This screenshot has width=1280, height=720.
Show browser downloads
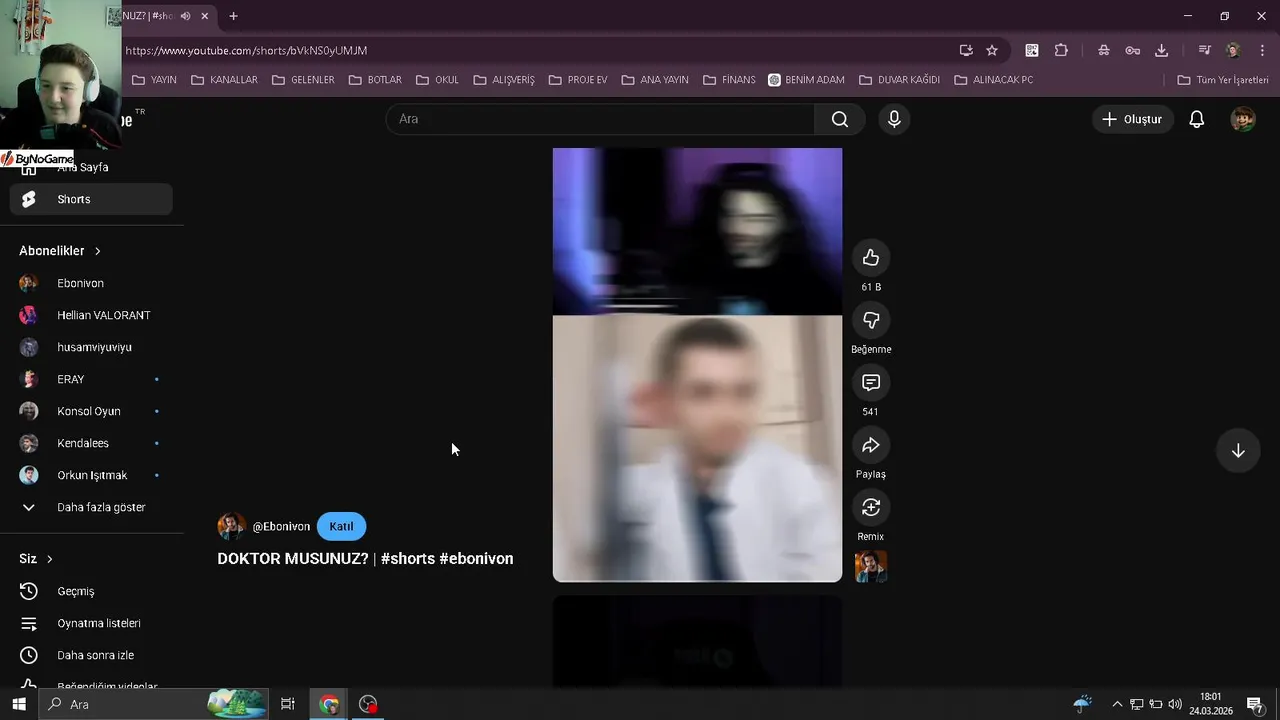(x=1161, y=50)
